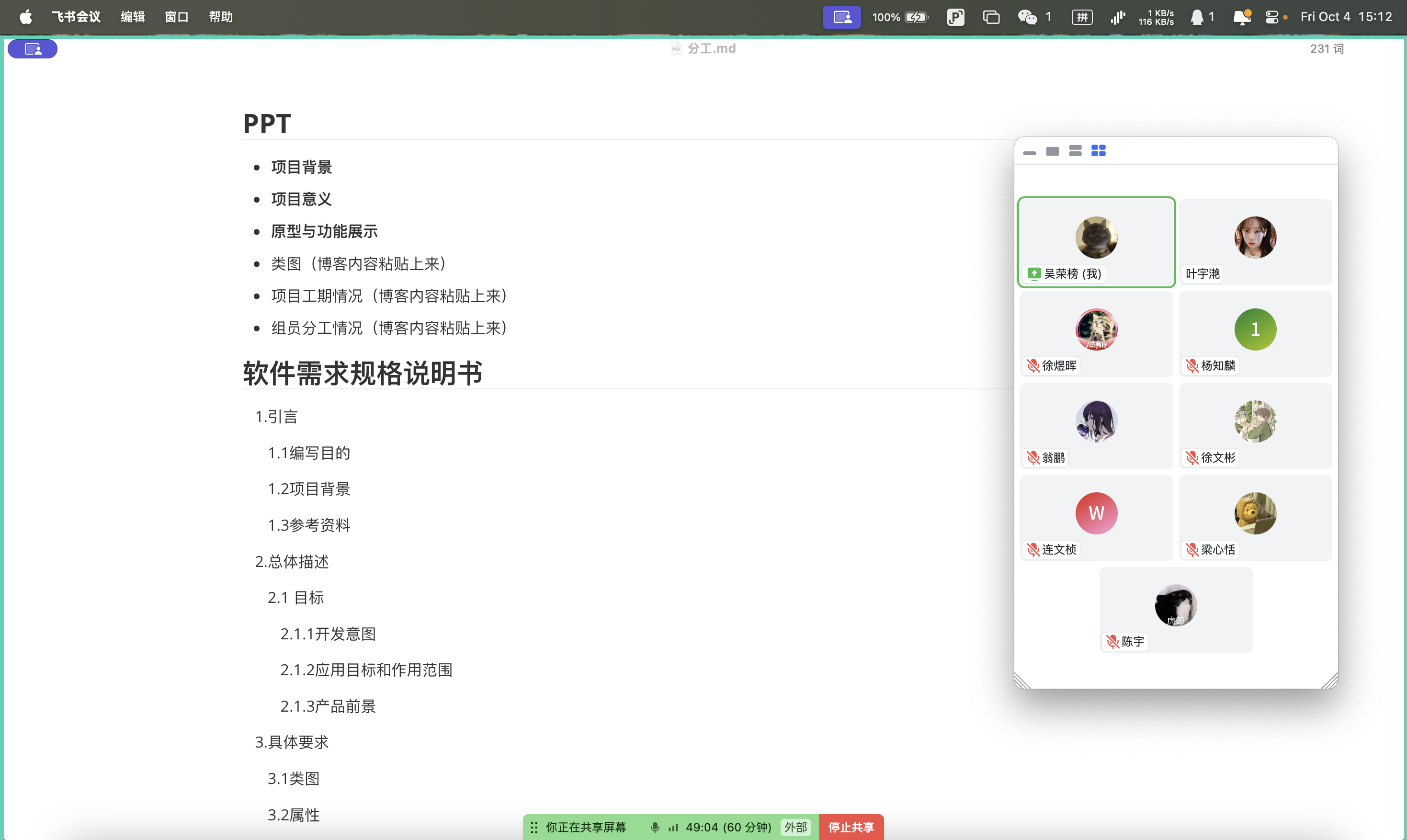Open the 窗口 menu
This screenshot has height=840, width=1407.
176,17
